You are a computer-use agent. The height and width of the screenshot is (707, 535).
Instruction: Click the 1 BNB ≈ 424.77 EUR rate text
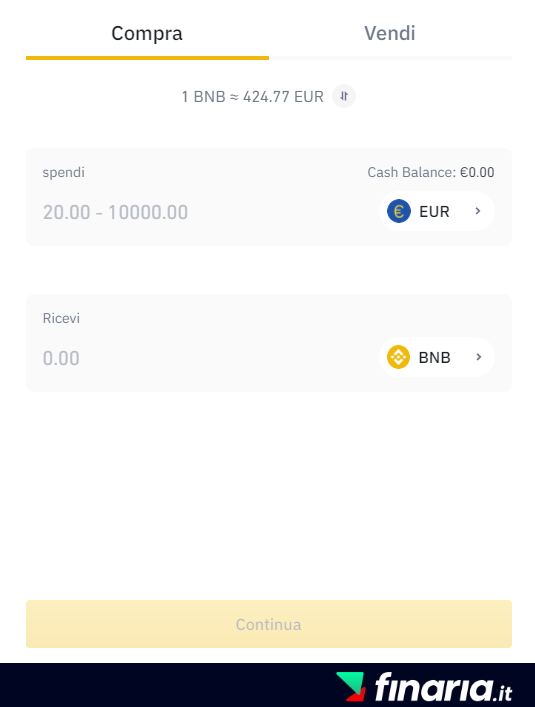tap(252, 96)
